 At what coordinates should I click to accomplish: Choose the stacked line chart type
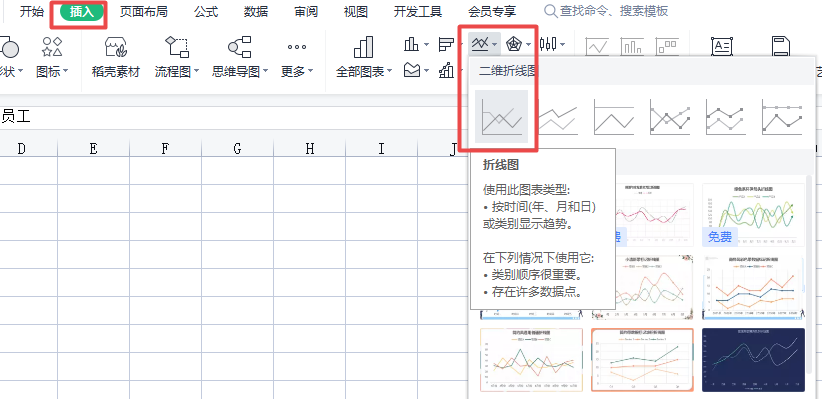[x=558, y=116]
